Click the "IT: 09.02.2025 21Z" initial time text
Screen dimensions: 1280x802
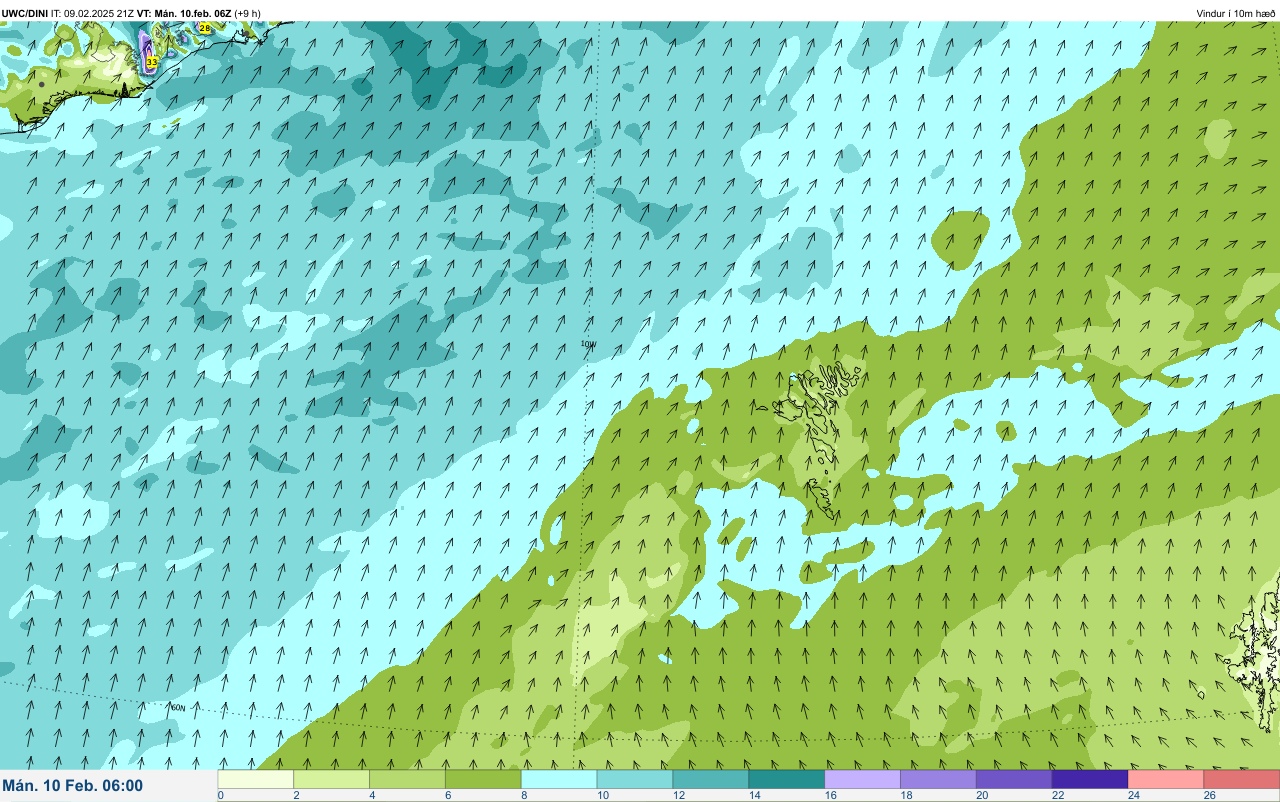[93, 13]
